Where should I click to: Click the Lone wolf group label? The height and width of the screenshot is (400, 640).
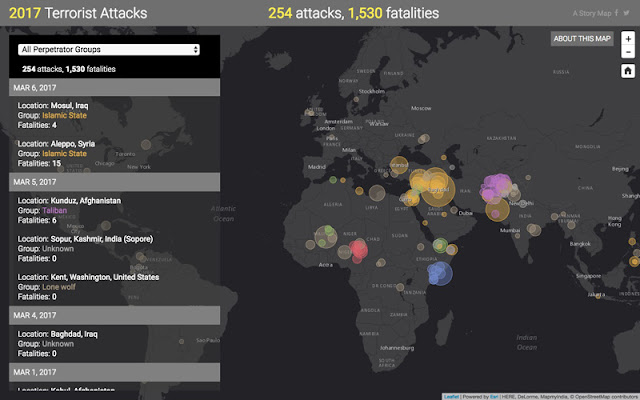point(59,287)
